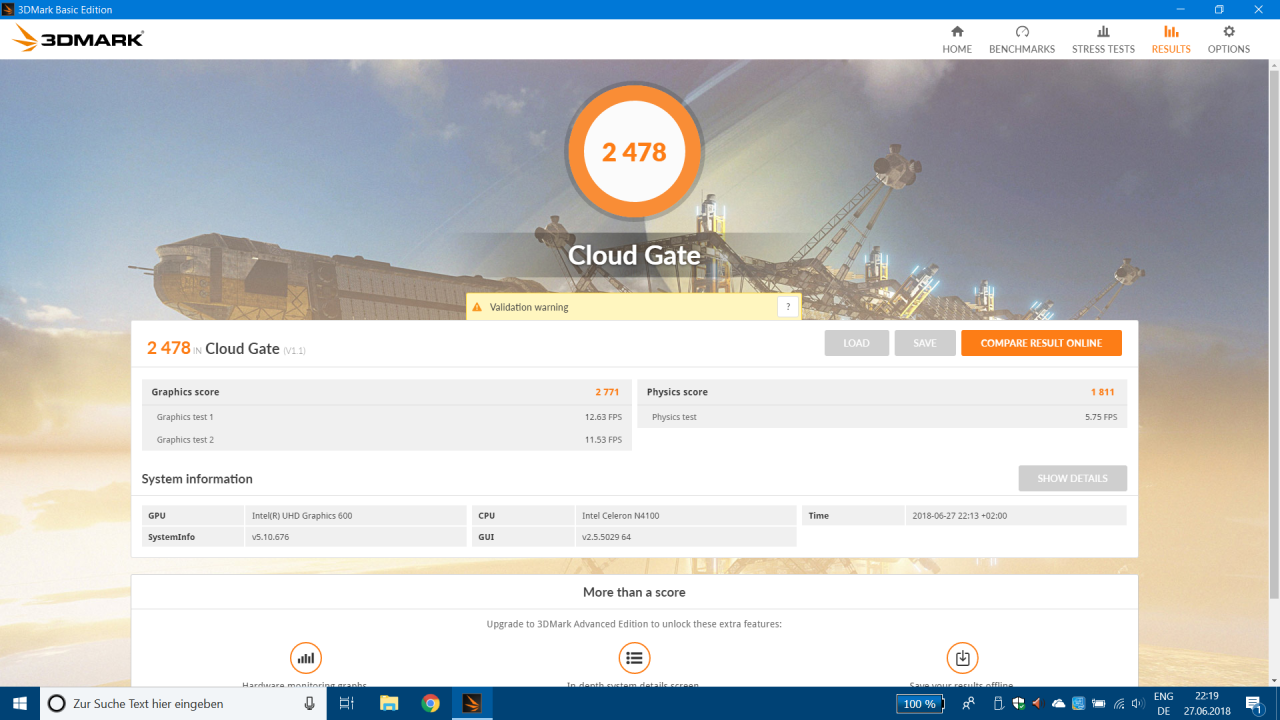Go to the Home section
The image size is (1280, 720).
point(956,40)
